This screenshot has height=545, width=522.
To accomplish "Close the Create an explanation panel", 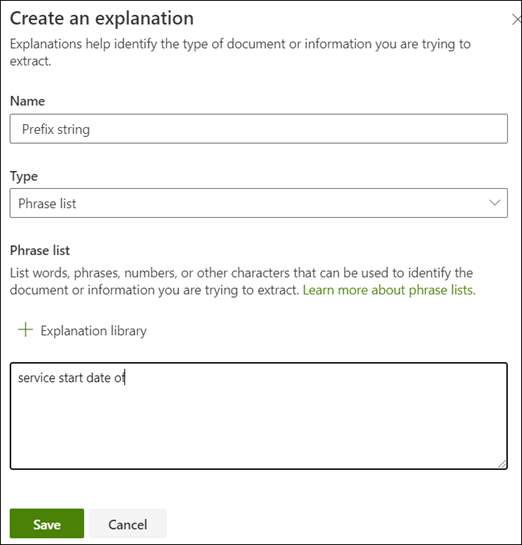I will tap(517, 19).
